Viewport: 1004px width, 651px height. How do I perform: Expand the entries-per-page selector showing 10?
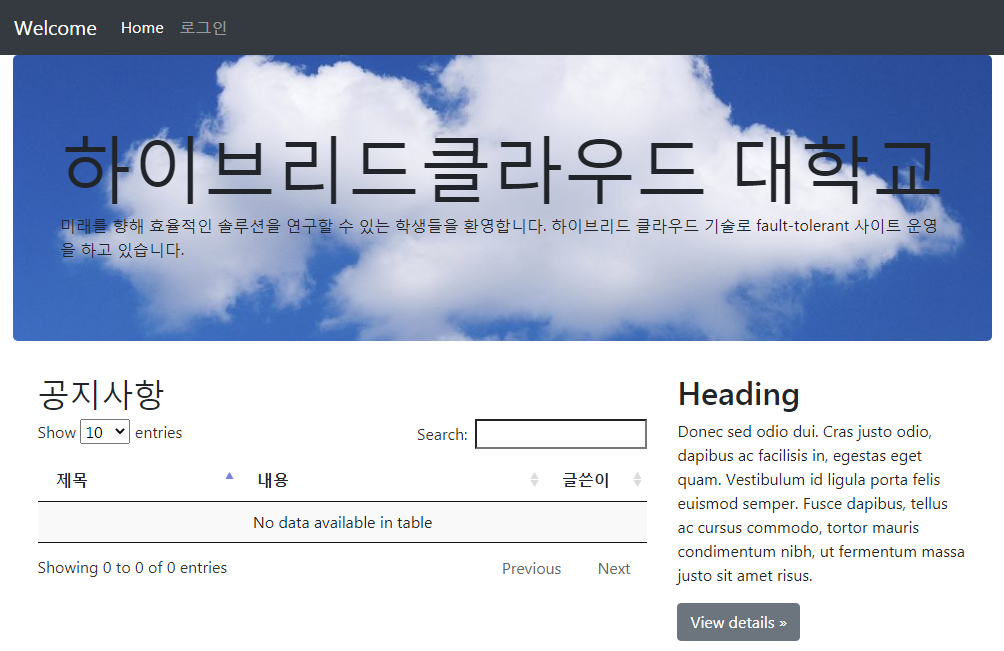pos(104,432)
